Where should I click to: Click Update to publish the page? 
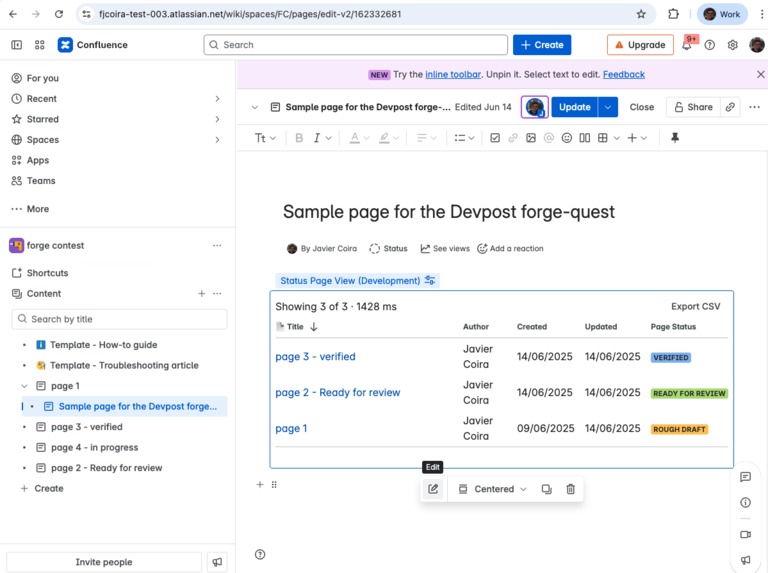point(575,107)
